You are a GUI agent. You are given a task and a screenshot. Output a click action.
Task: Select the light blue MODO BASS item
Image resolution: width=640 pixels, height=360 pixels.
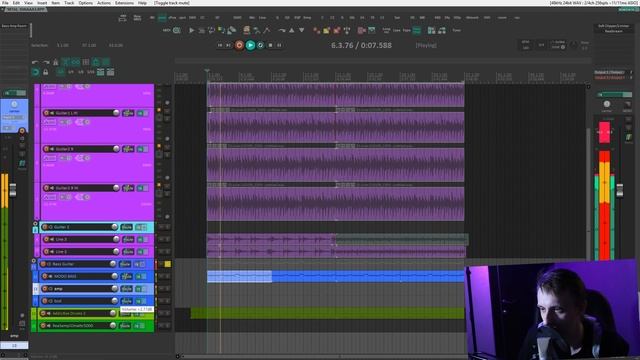(239, 276)
